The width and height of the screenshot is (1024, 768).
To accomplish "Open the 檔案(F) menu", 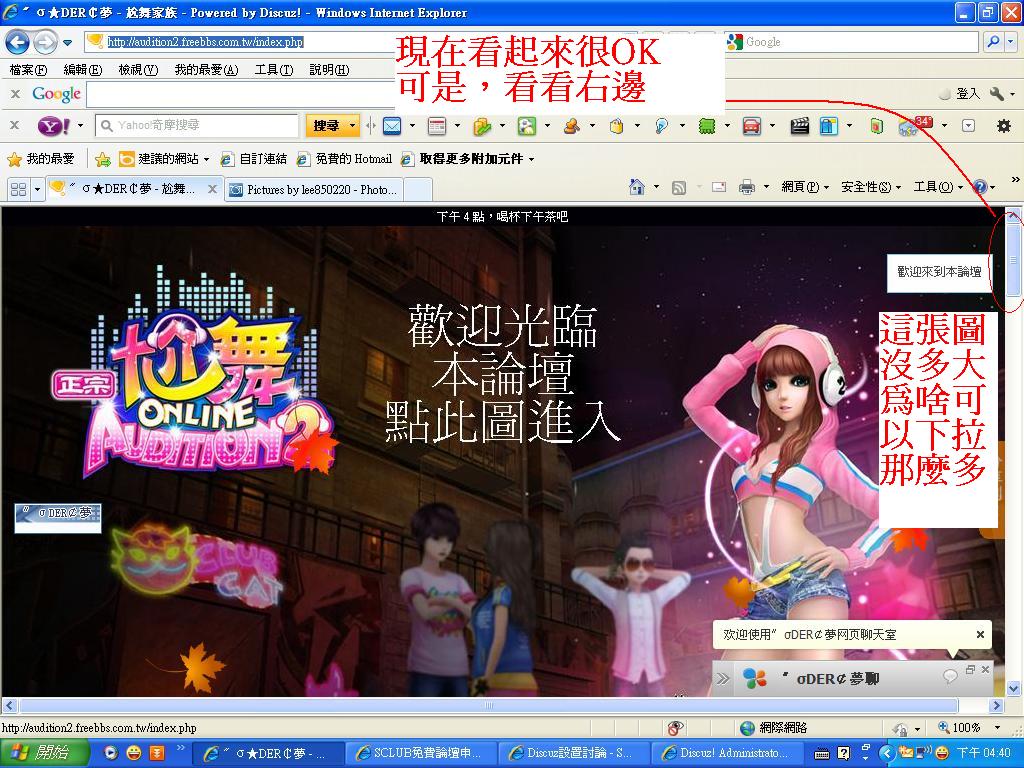I will tap(28, 69).
